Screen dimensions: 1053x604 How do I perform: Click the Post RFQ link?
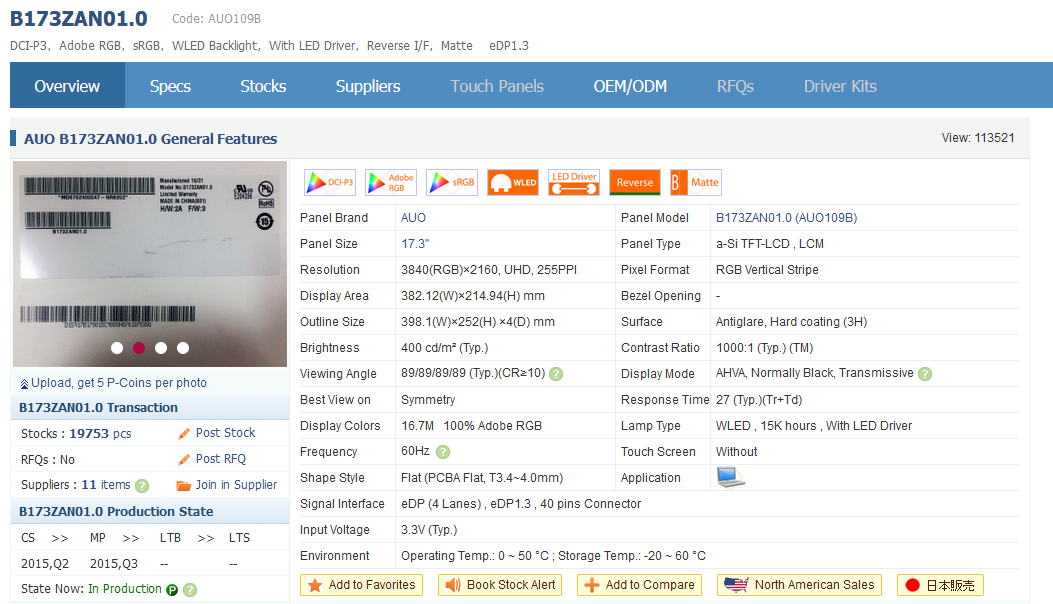pos(220,459)
